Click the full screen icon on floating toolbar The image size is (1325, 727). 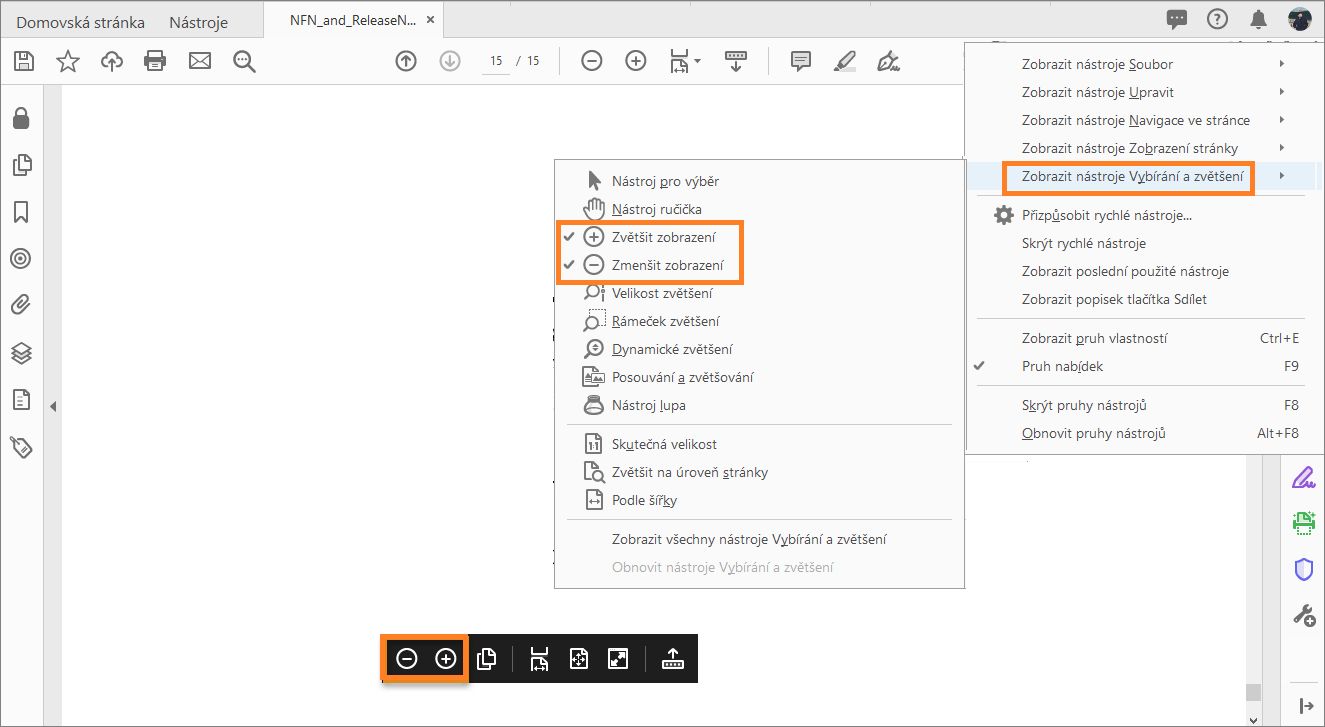(x=618, y=659)
